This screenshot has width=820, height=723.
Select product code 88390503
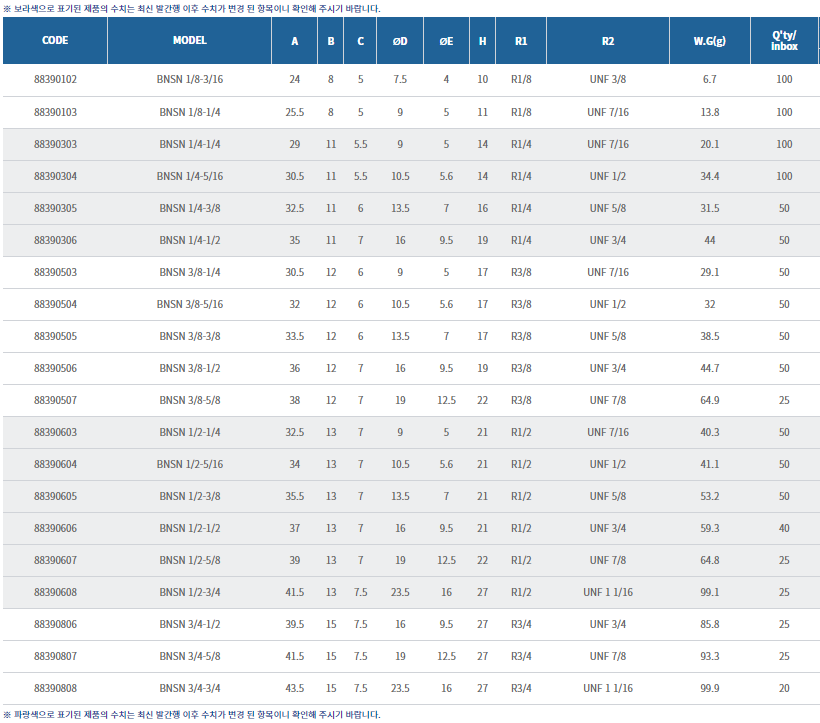[x=55, y=272]
